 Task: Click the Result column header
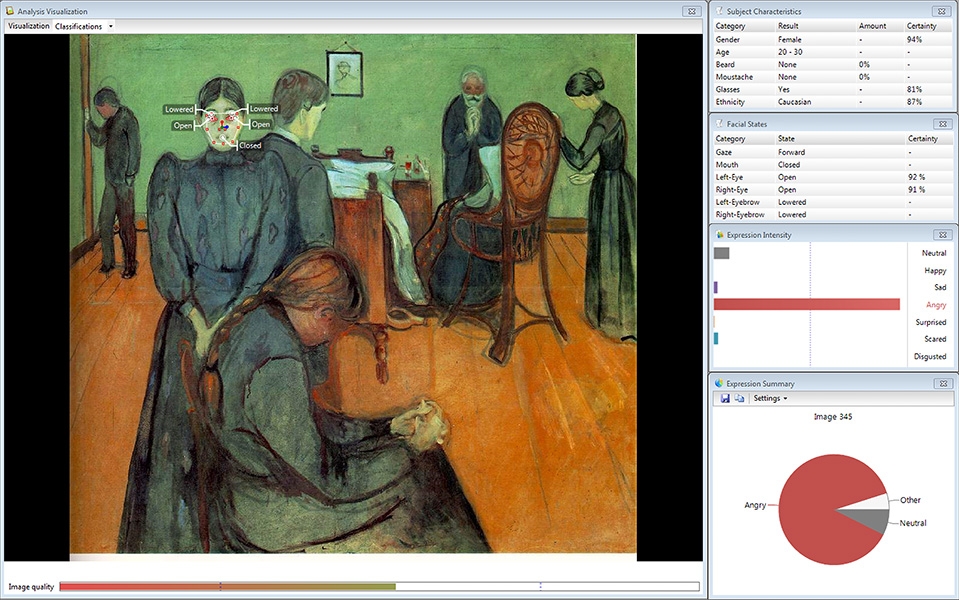pyautogui.click(x=788, y=26)
